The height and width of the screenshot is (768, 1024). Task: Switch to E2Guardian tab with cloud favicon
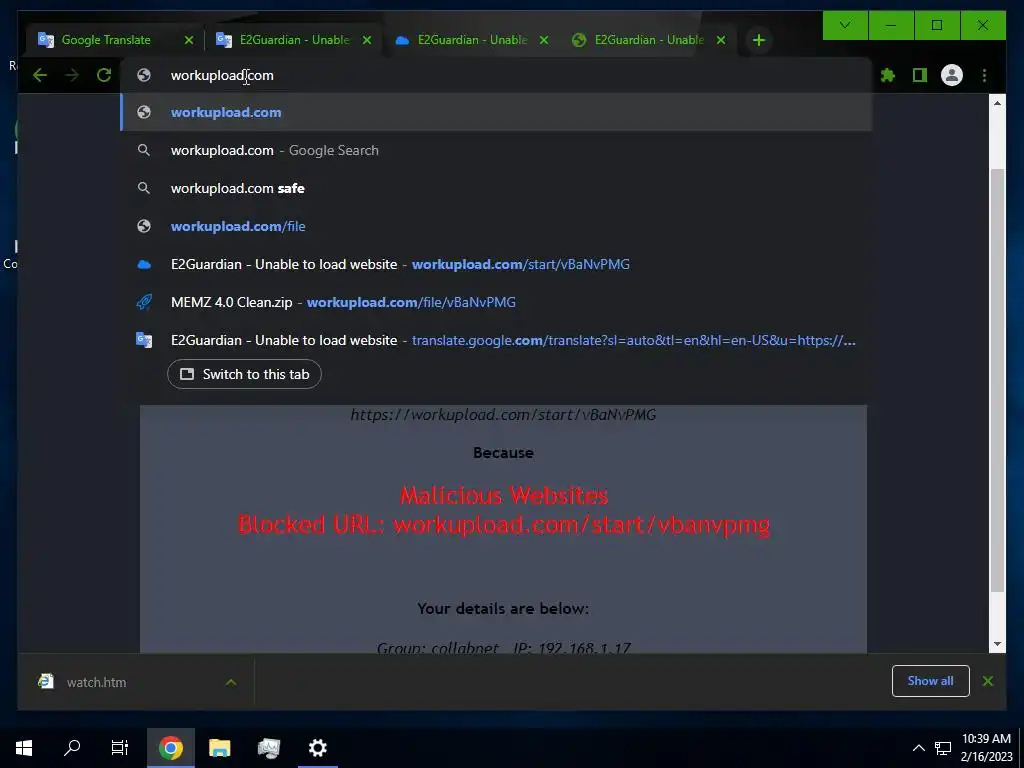[472, 40]
